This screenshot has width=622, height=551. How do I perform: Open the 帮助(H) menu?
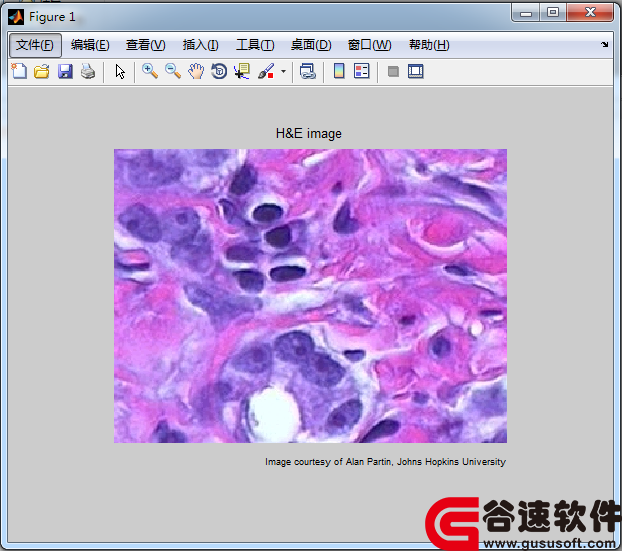click(x=429, y=45)
